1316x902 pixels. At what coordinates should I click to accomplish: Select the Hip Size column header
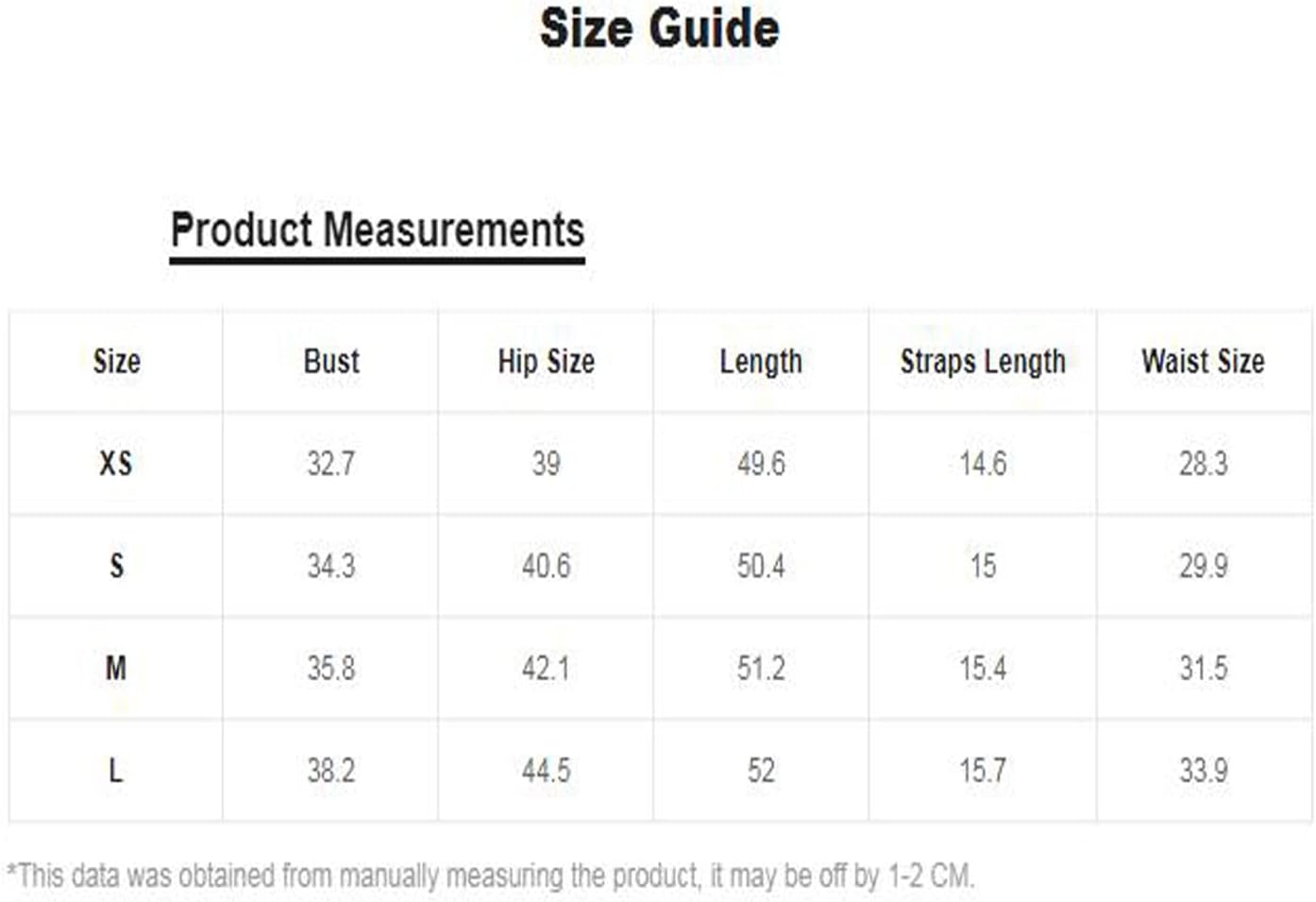point(546,361)
